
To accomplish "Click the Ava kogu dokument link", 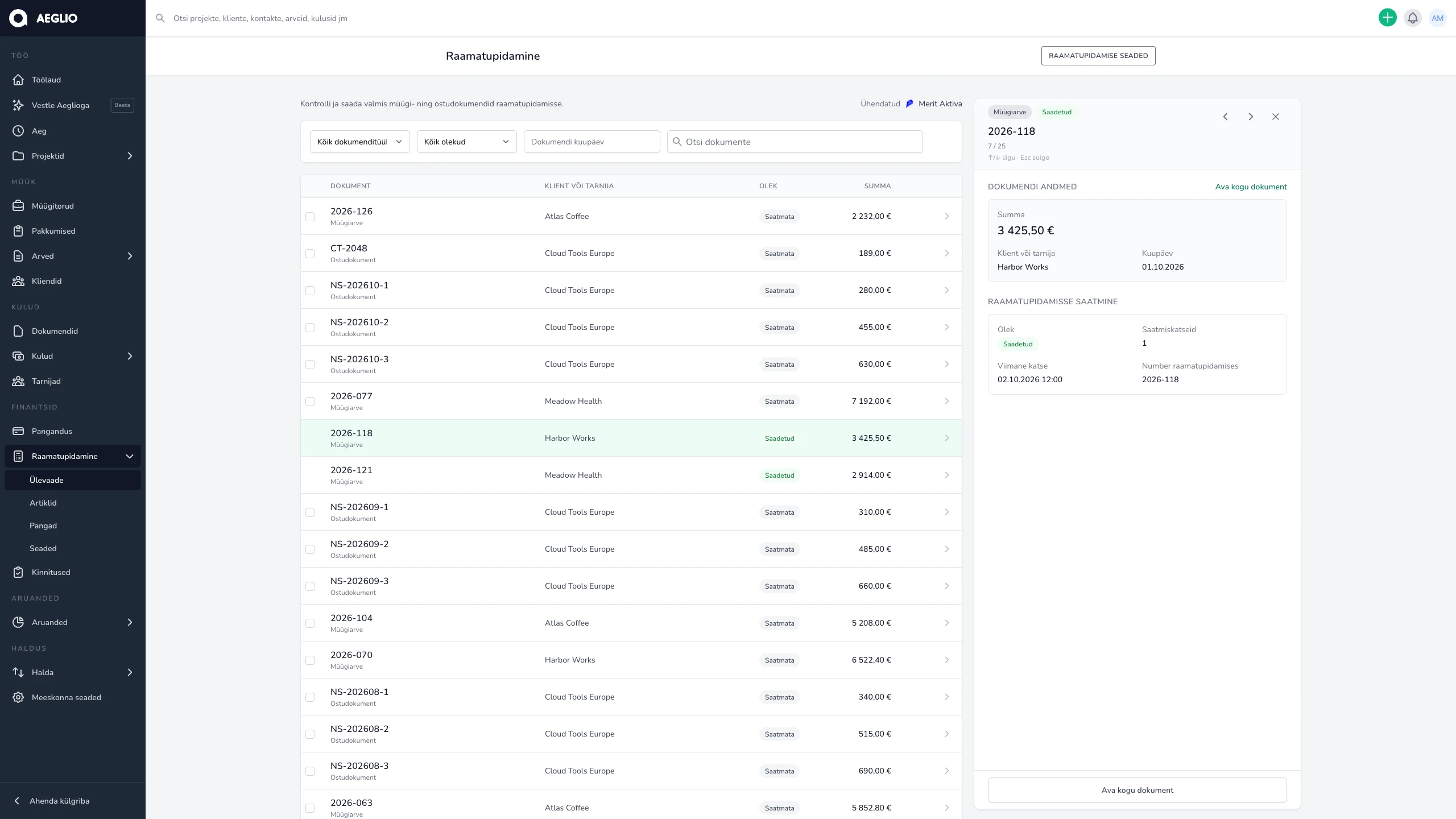I will click(x=1251, y=187).
